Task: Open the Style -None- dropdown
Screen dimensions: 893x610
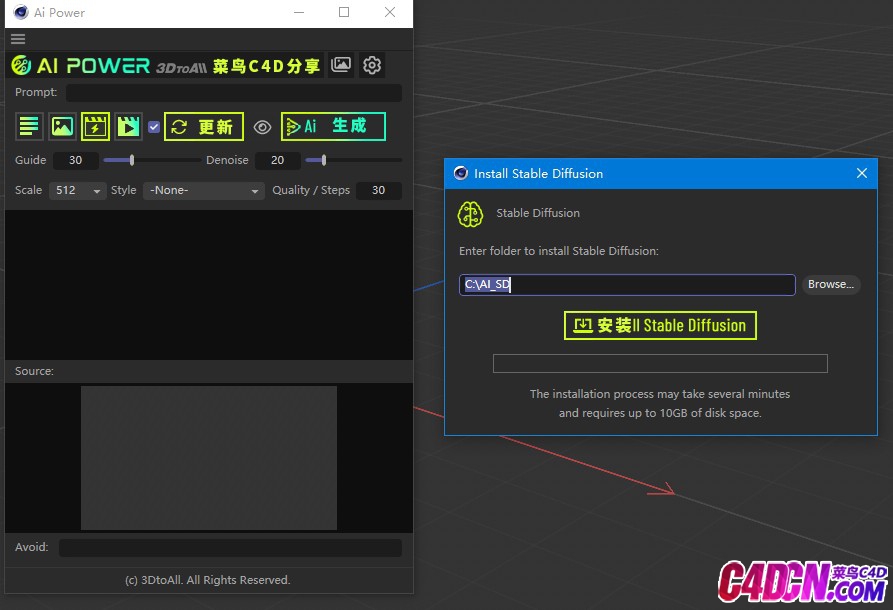Action: click(204, 190)
